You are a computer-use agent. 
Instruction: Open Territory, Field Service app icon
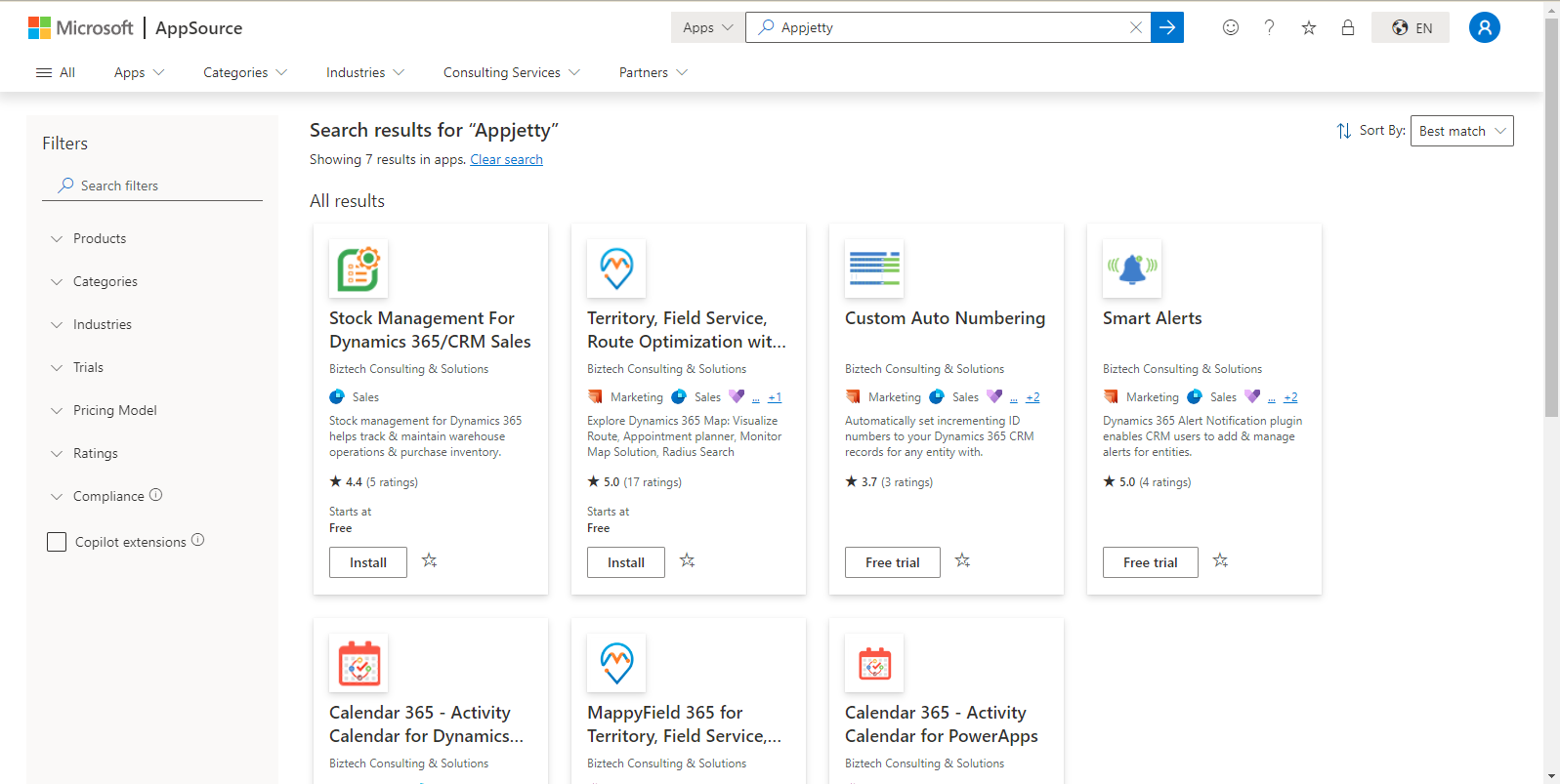point(616,268)
